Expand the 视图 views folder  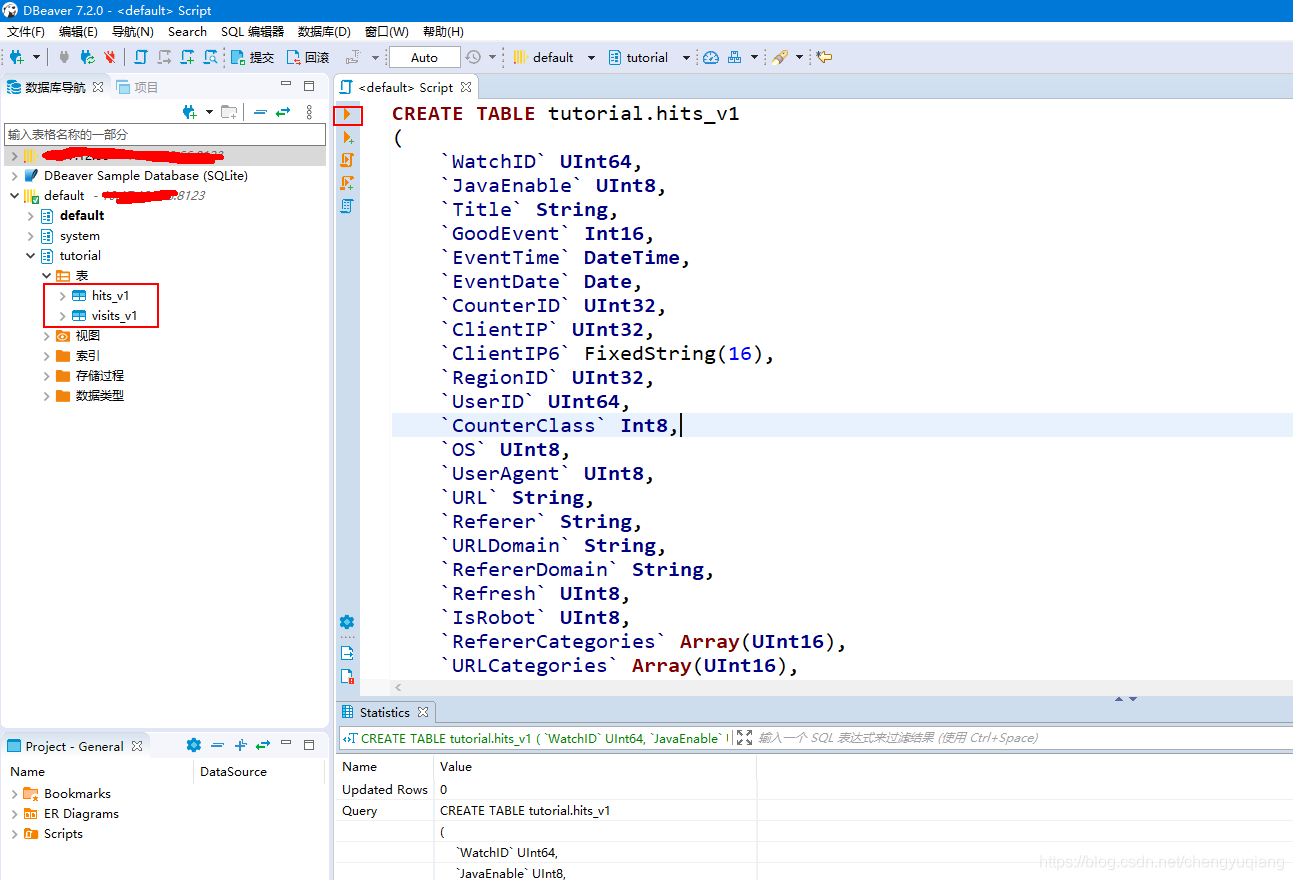tap(47, 335)
